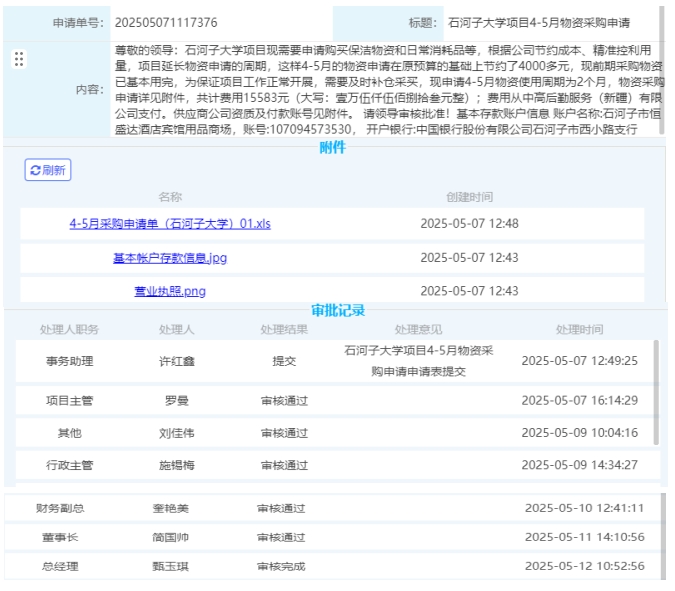Screen dimensions: 675x591
Task: Click the 审批记录 table's vertical scrollbar
Action: coord(656,390)
